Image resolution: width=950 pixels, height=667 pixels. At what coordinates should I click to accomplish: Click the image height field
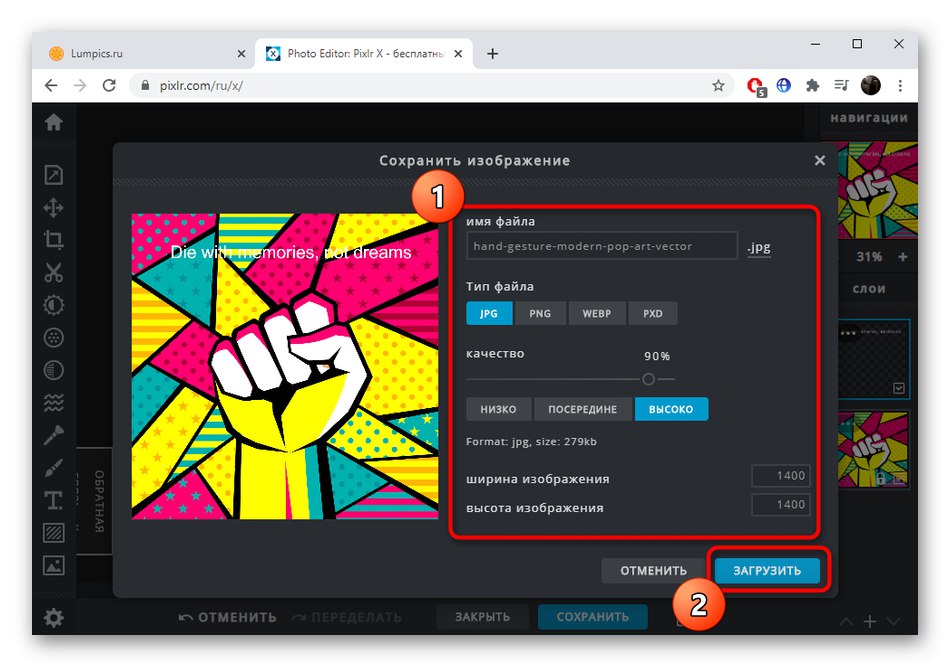point(780,505)
